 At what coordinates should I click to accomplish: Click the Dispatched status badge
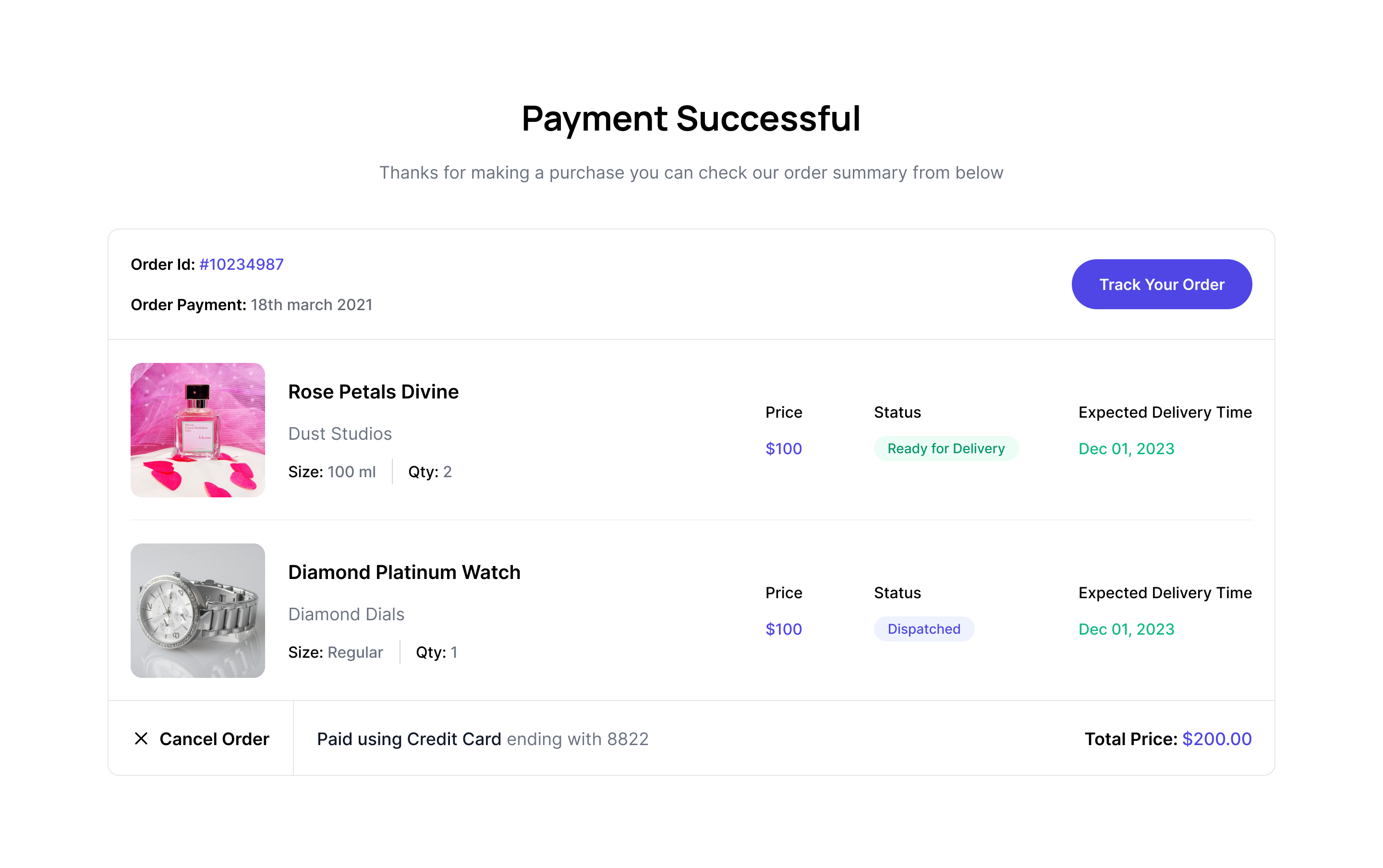(923, 628)
